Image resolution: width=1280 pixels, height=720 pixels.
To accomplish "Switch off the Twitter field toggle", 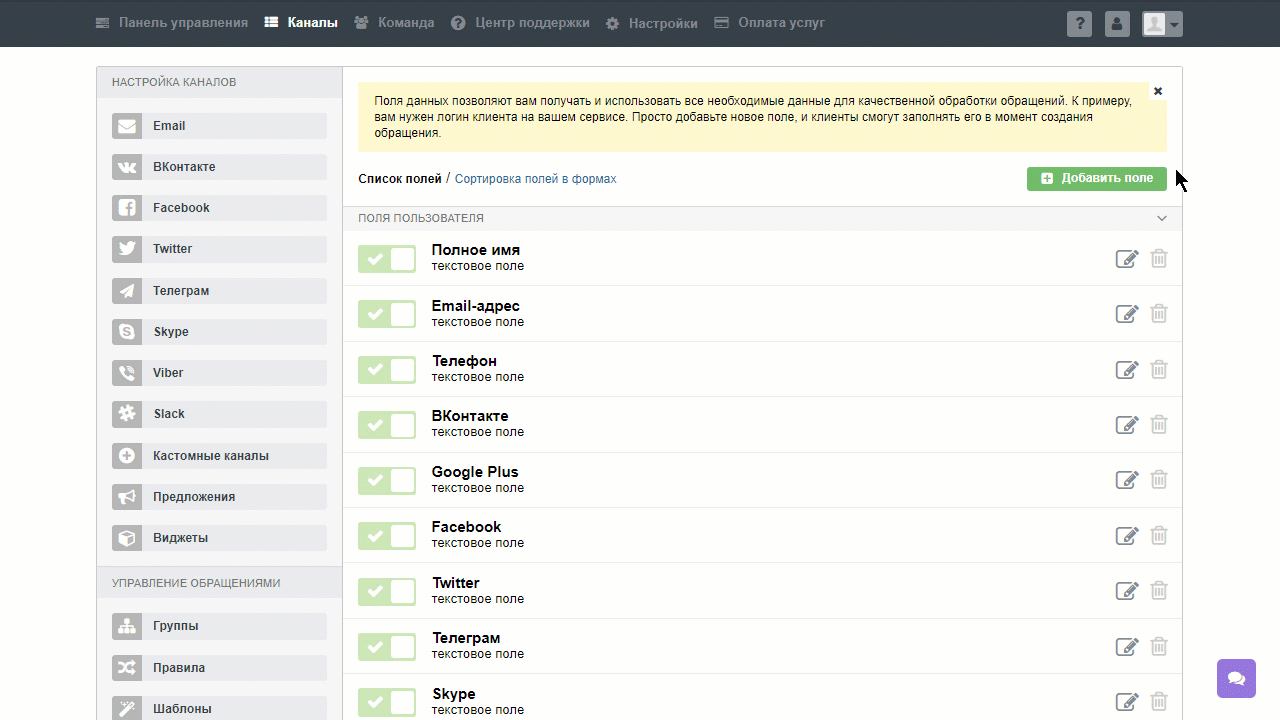I will pyautogui.click(x=387, y=591).
